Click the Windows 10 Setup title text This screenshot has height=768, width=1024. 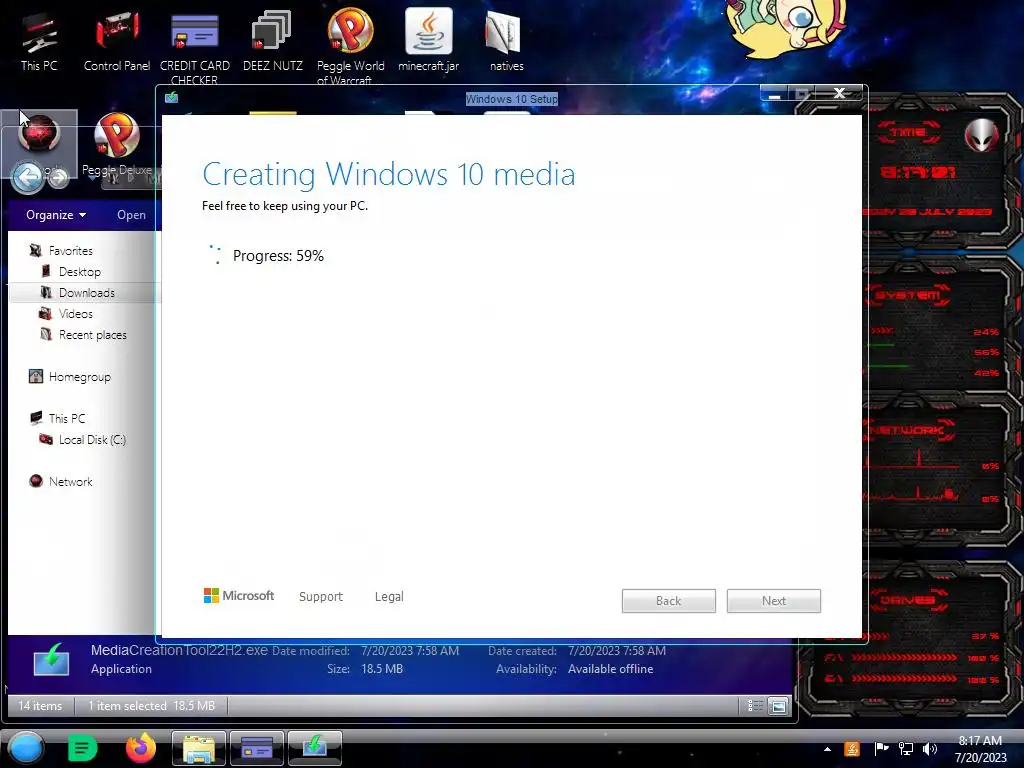pyautogui.click(x=512, y=99)
